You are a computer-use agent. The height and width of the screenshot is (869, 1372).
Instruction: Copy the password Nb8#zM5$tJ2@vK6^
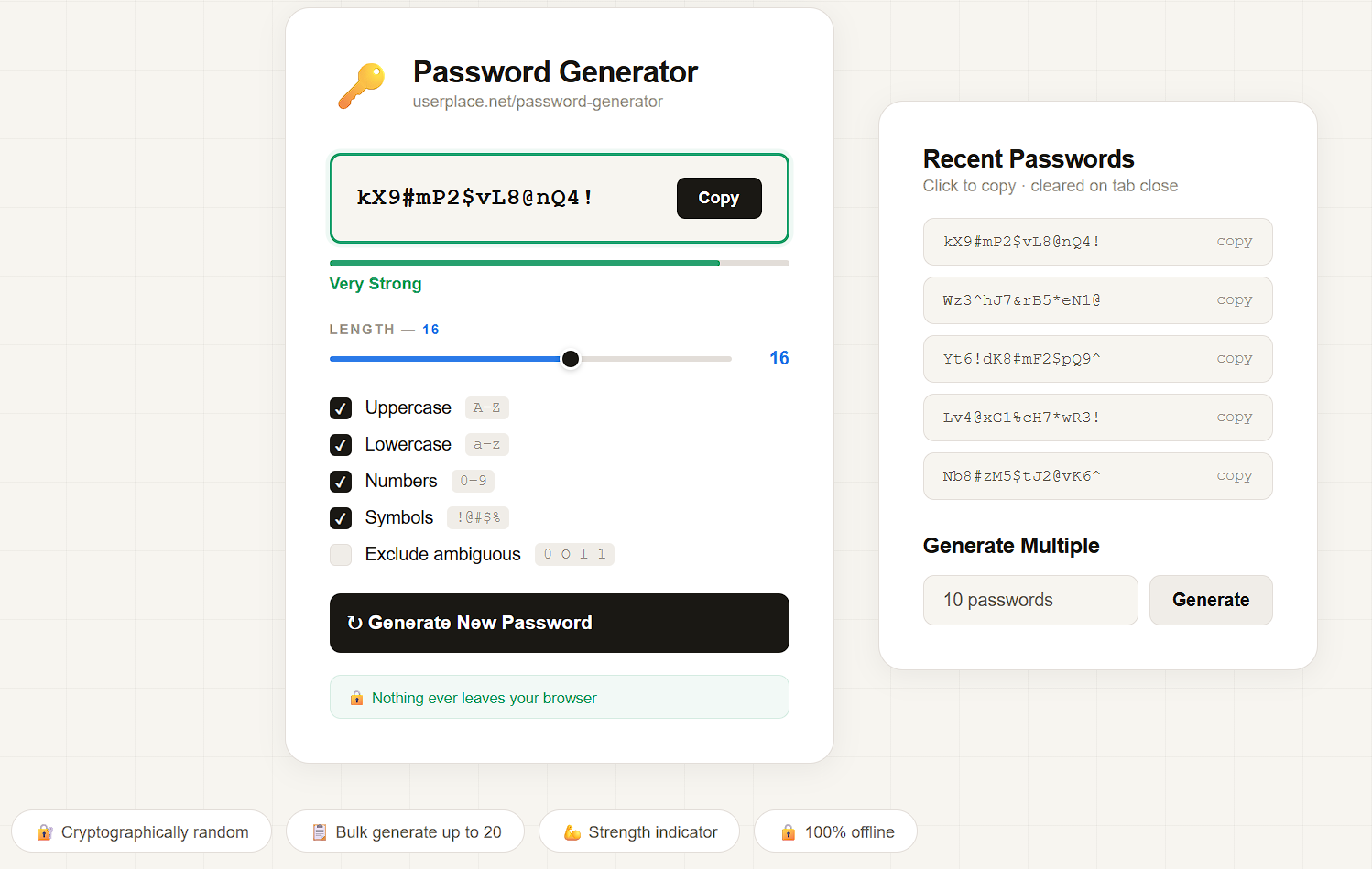coord(1234,475)
